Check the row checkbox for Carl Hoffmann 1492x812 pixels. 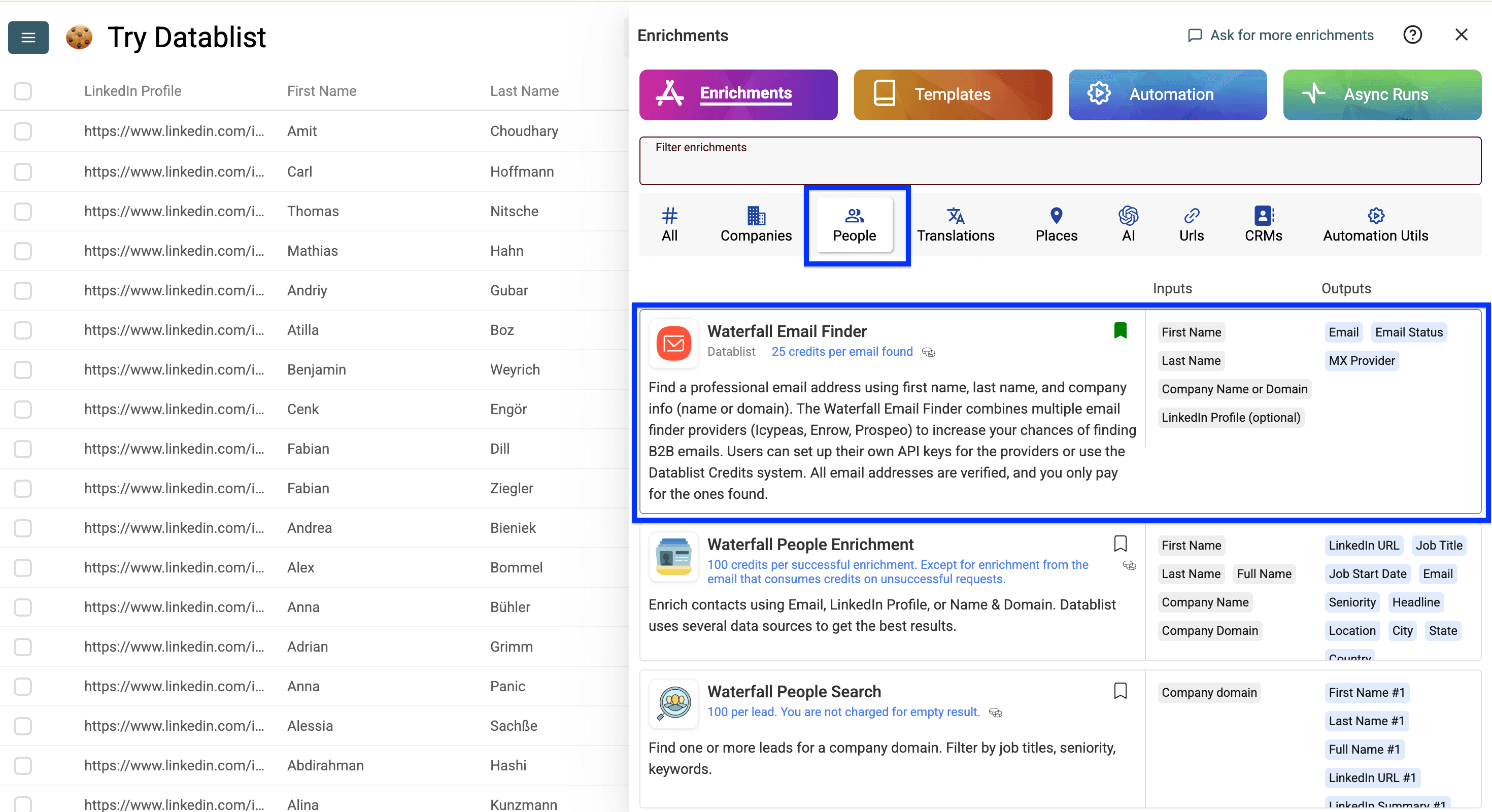pos(23,172)
